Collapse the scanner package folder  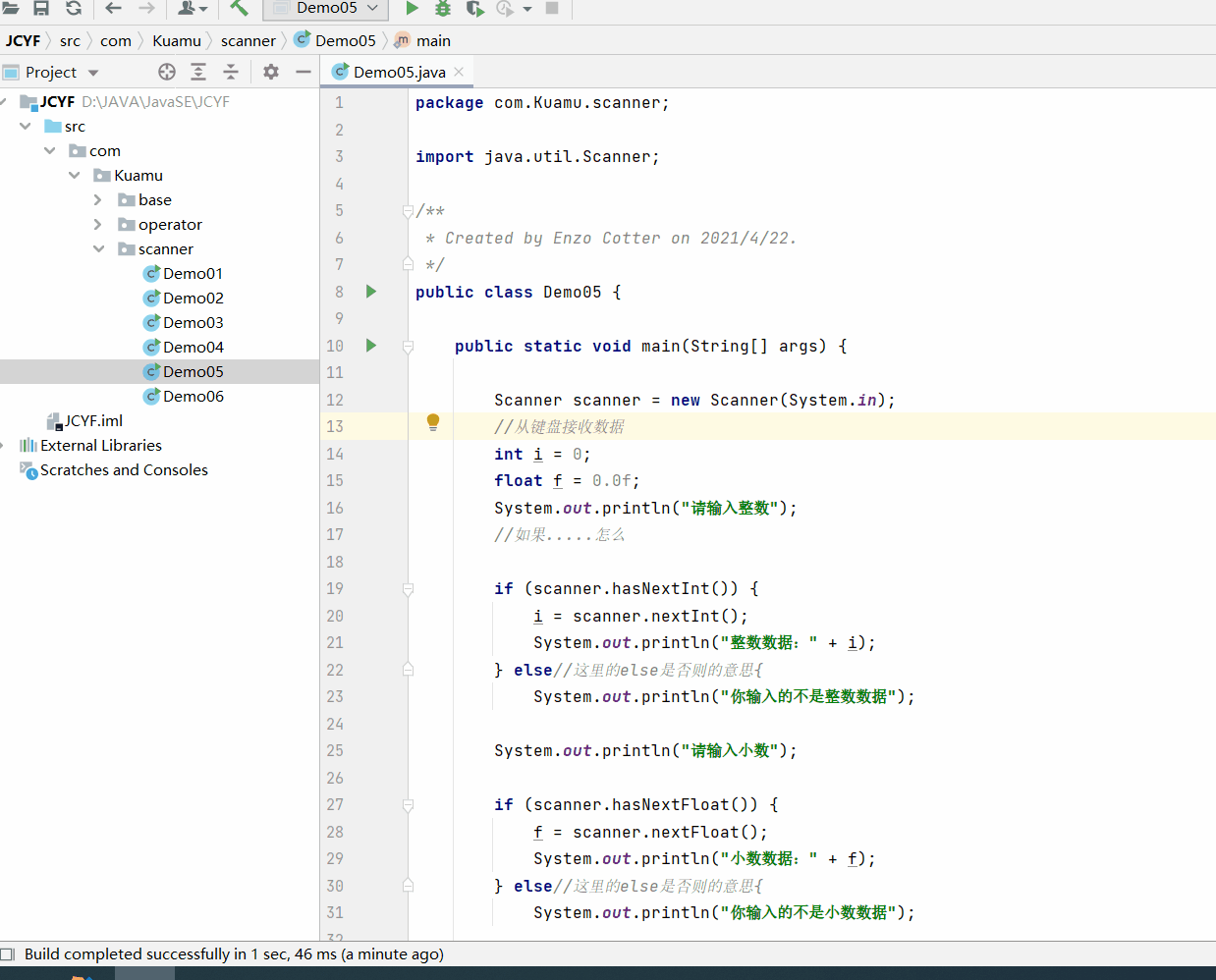point(98,249)
